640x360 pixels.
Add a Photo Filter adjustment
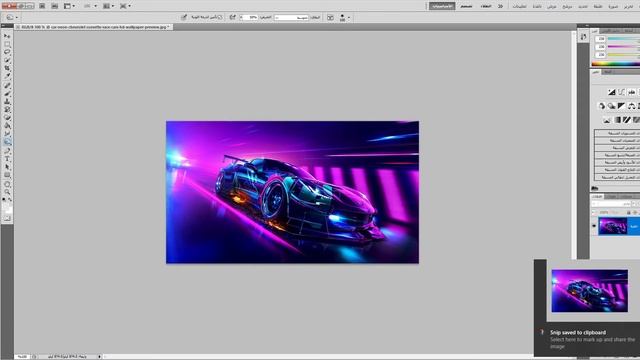tap(611, 106)
